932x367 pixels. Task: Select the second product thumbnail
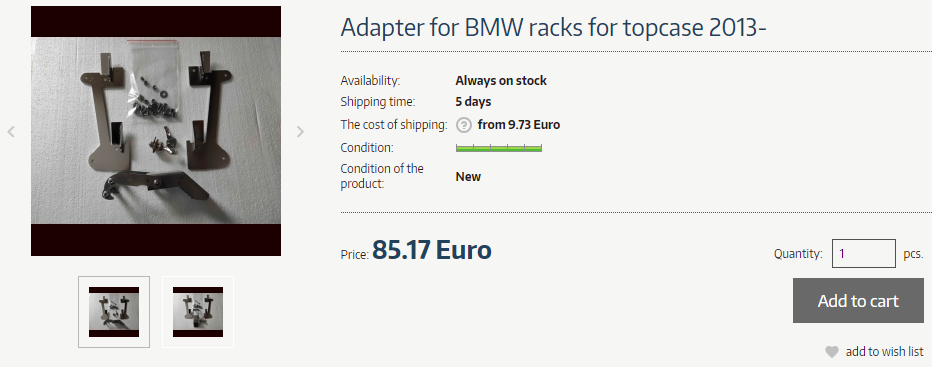pyautogui.click(x=198, y=312)
